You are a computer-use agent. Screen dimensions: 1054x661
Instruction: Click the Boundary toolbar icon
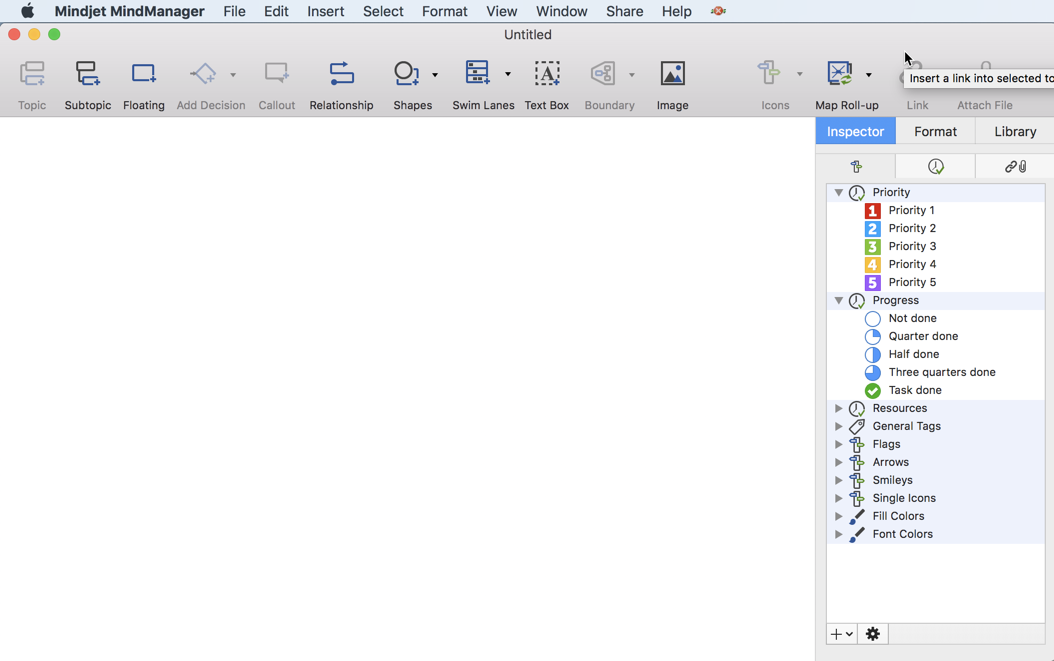point(603,74)
